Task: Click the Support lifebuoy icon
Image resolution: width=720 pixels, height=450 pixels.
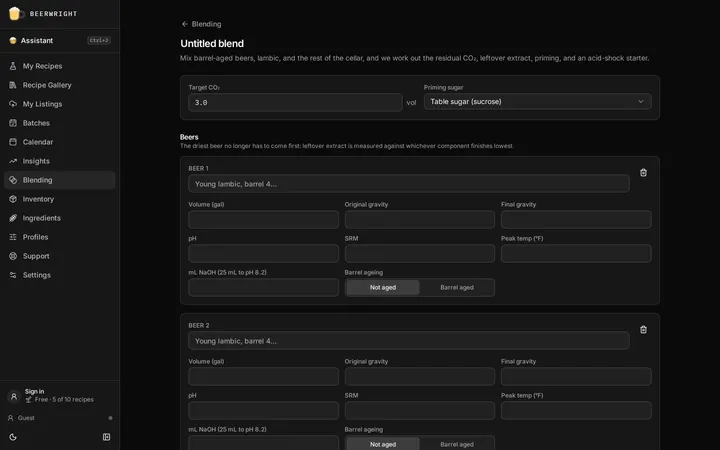Action: click(x=13, y=256)
